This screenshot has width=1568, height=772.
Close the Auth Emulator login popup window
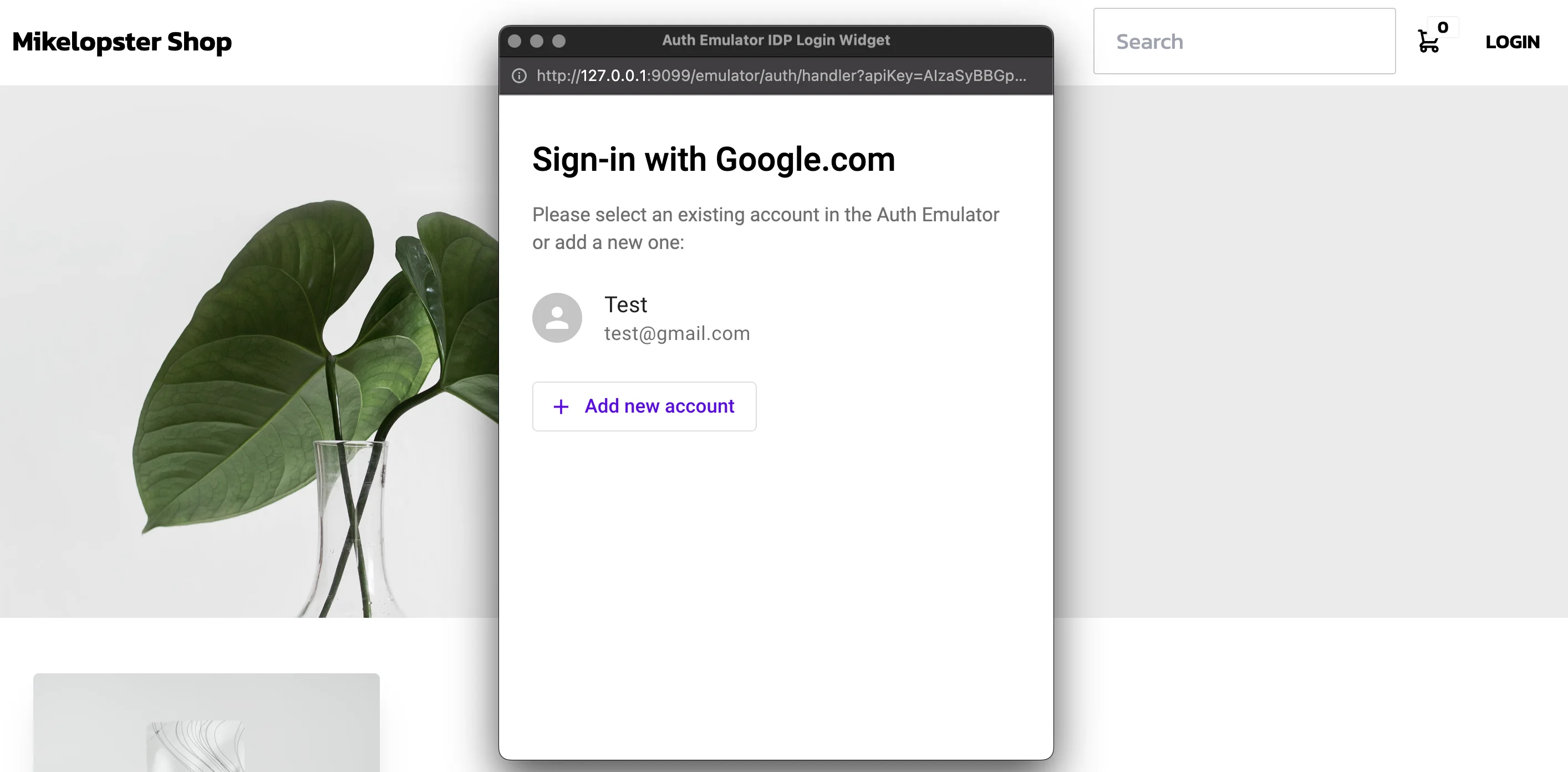(x=515, y=41)
